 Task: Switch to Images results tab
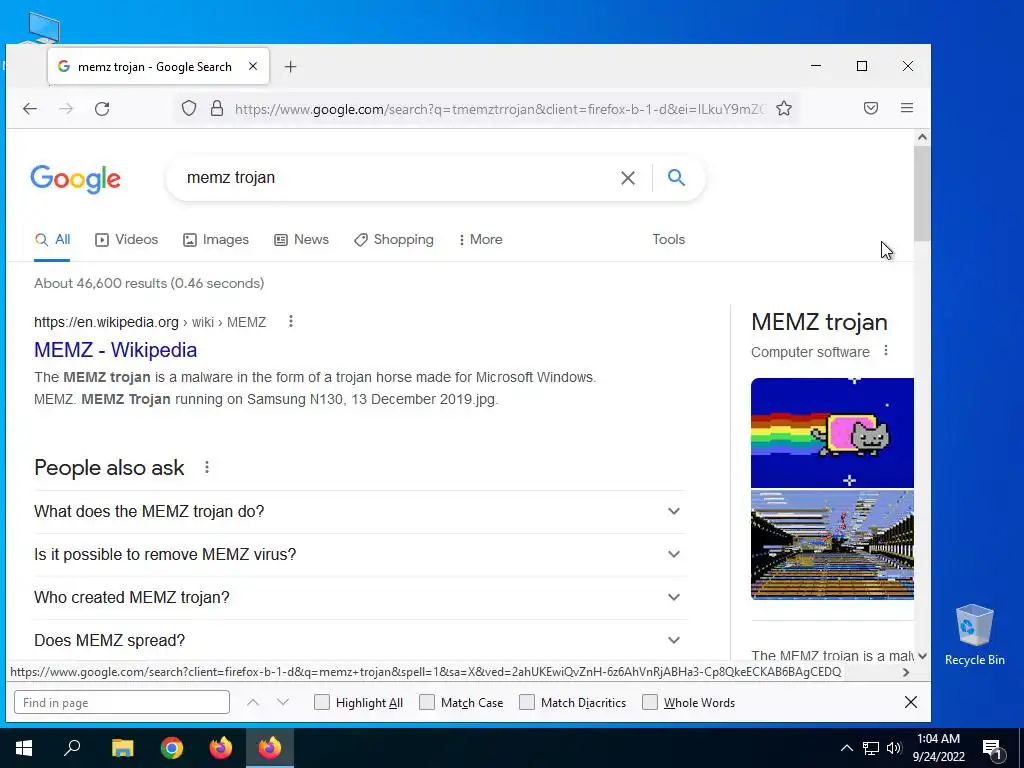[216, 240]
